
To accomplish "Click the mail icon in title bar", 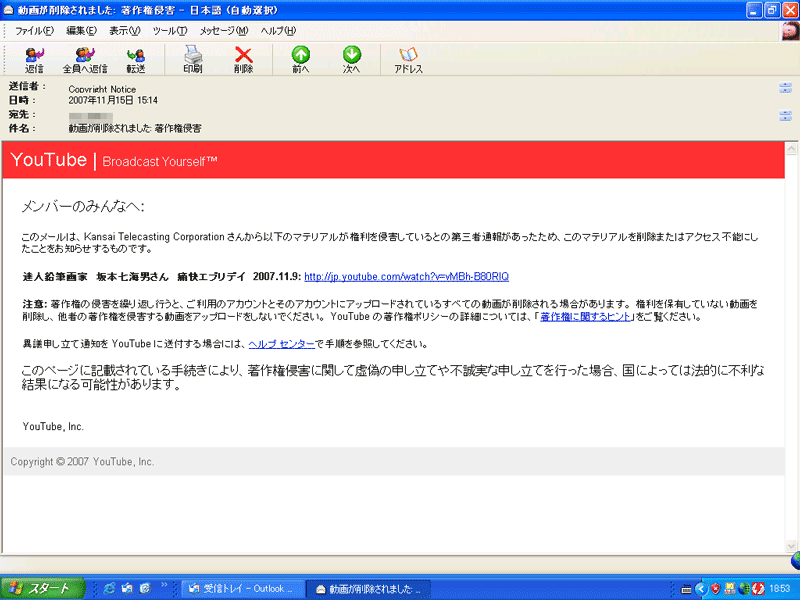I will pos(8,10).
